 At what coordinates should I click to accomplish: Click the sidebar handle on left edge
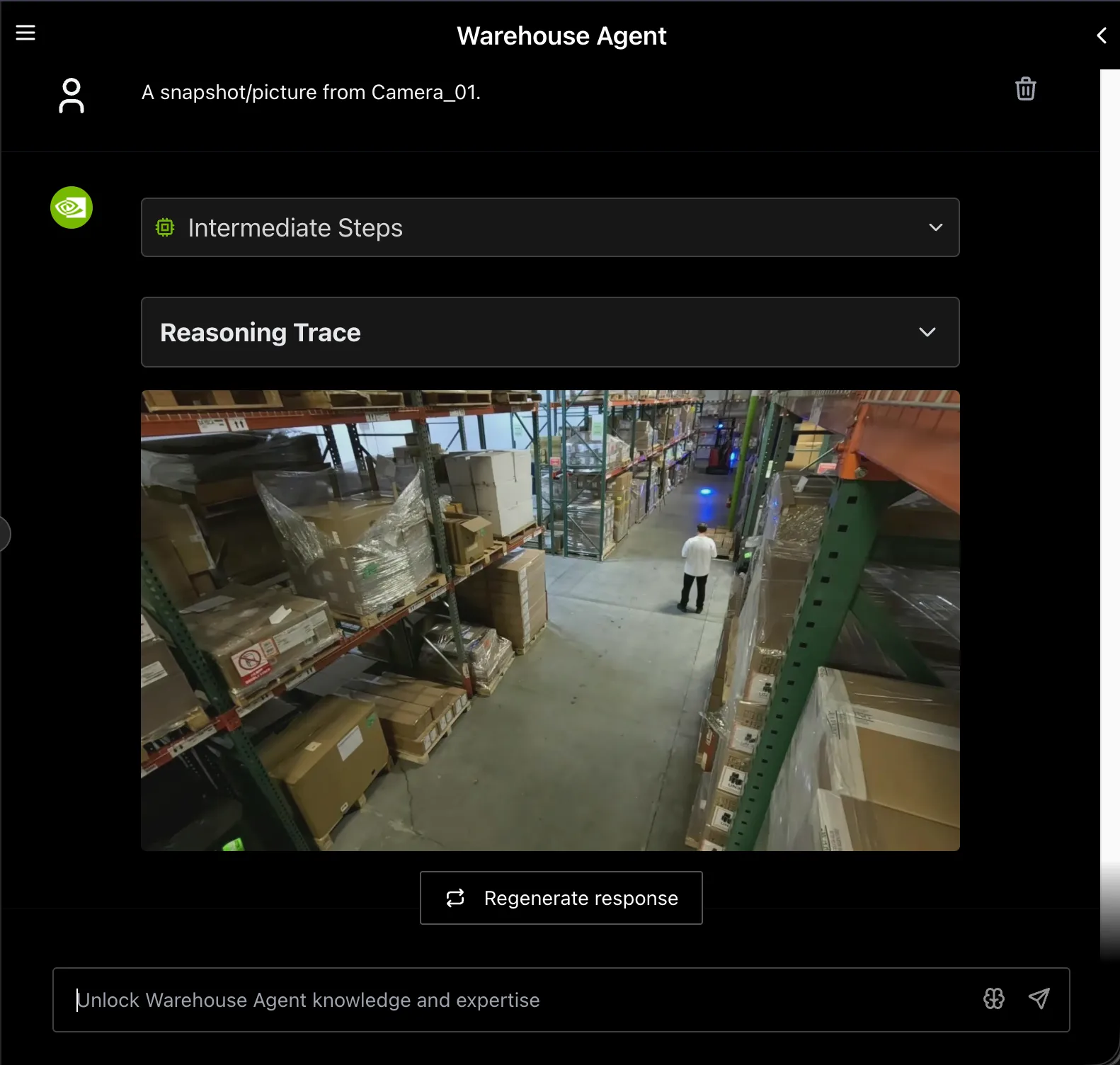click(x=4, y=534)
